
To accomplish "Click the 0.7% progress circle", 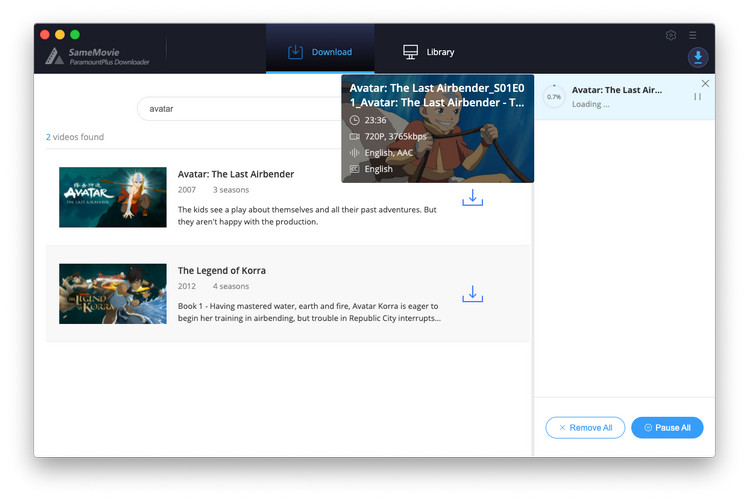I will point(554,96).
